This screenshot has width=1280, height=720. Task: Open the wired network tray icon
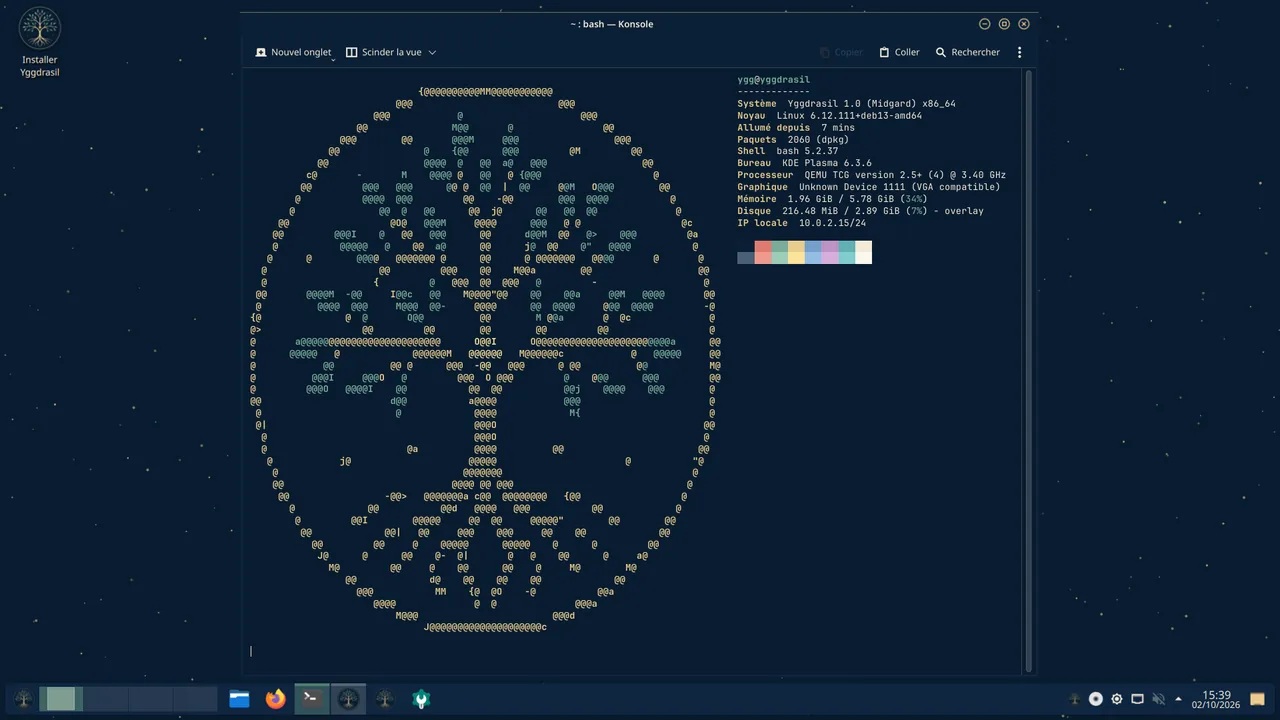(1137, 699)
